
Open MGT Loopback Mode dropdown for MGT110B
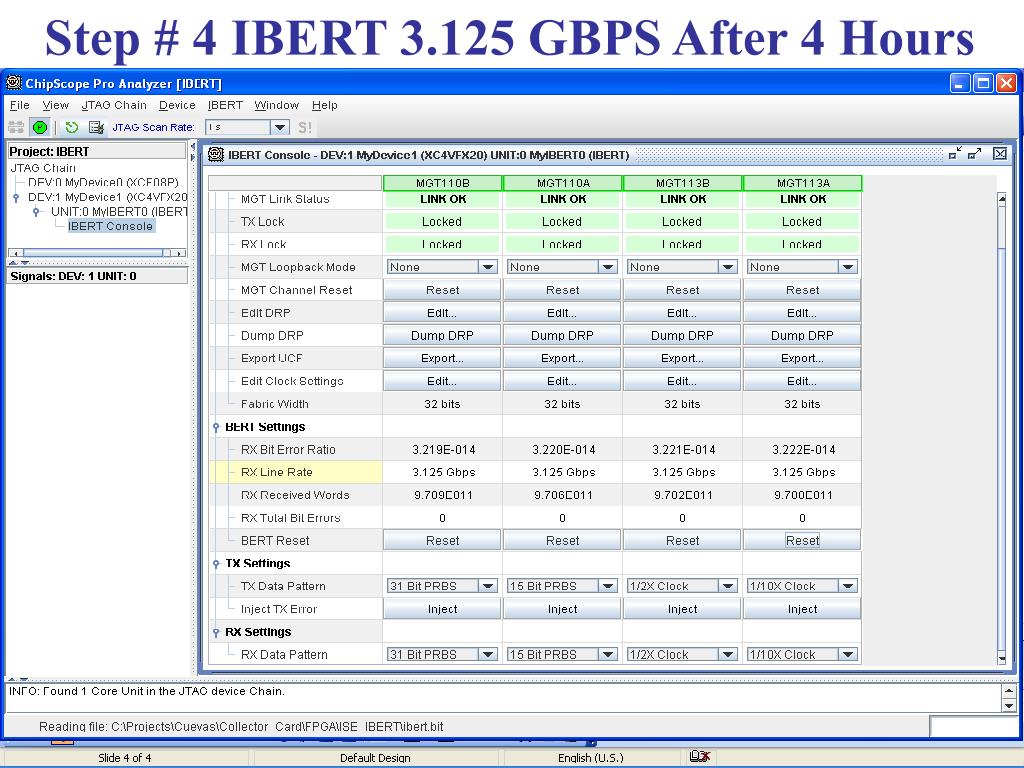tap(487, 266)
